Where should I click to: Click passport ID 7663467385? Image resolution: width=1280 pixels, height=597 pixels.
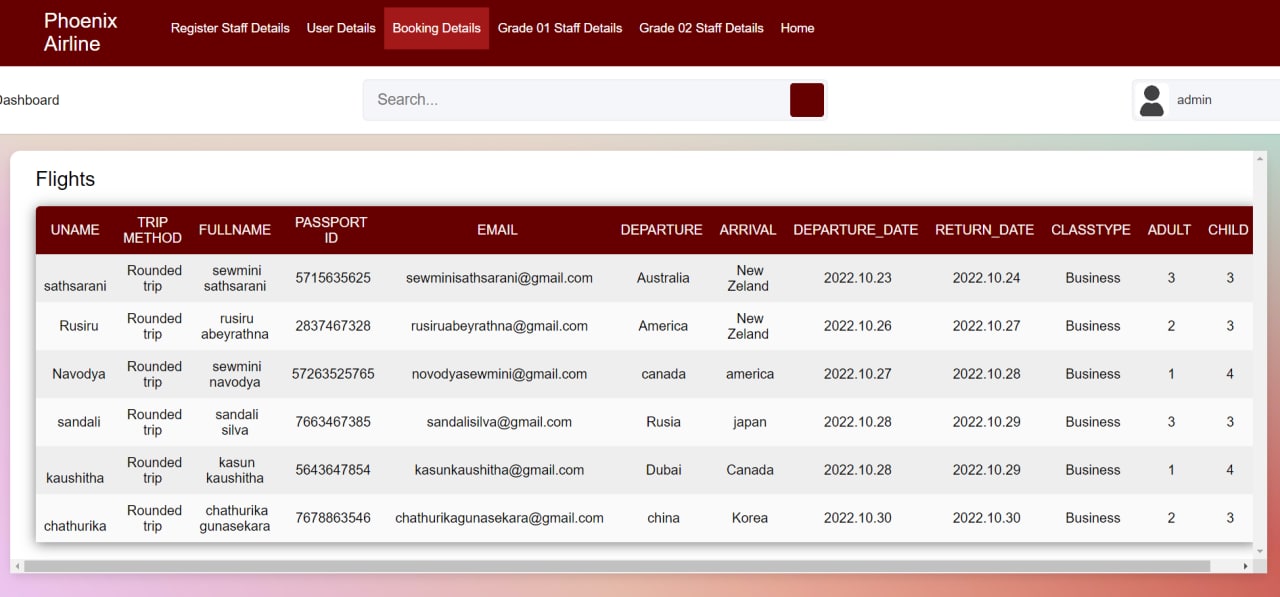point(333,422)
